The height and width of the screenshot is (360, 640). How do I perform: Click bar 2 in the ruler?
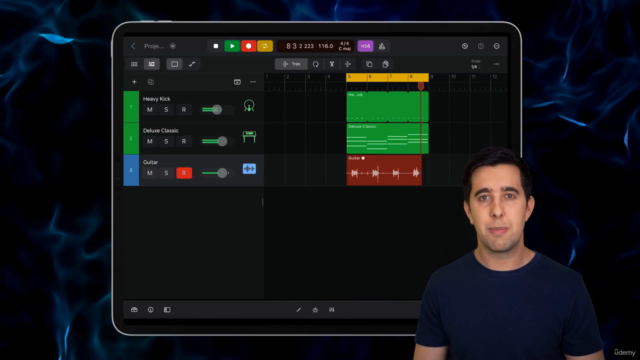click(287, 77)
